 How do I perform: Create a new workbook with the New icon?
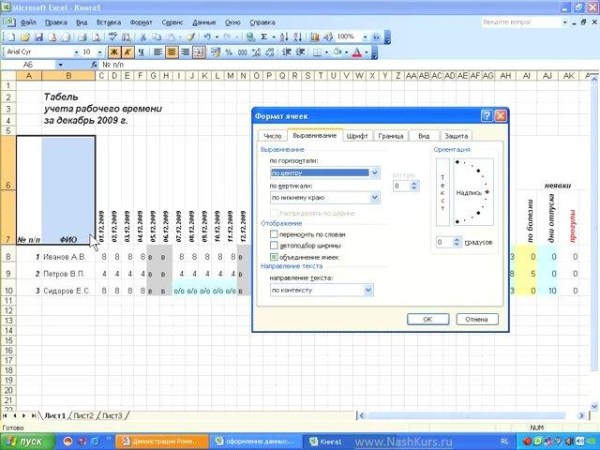[x=11, y=37]
